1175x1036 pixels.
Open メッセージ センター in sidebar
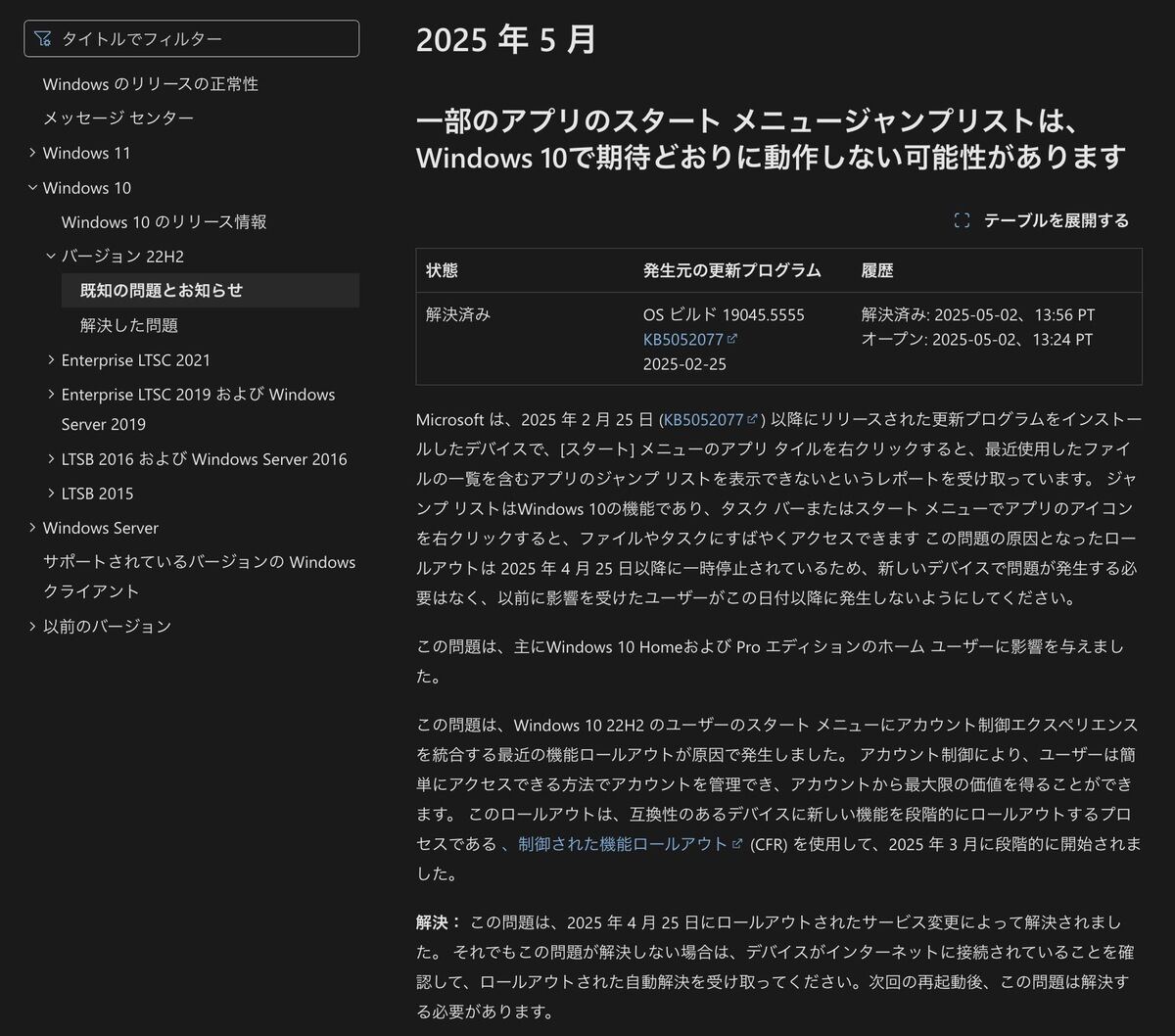click(118, 118)
